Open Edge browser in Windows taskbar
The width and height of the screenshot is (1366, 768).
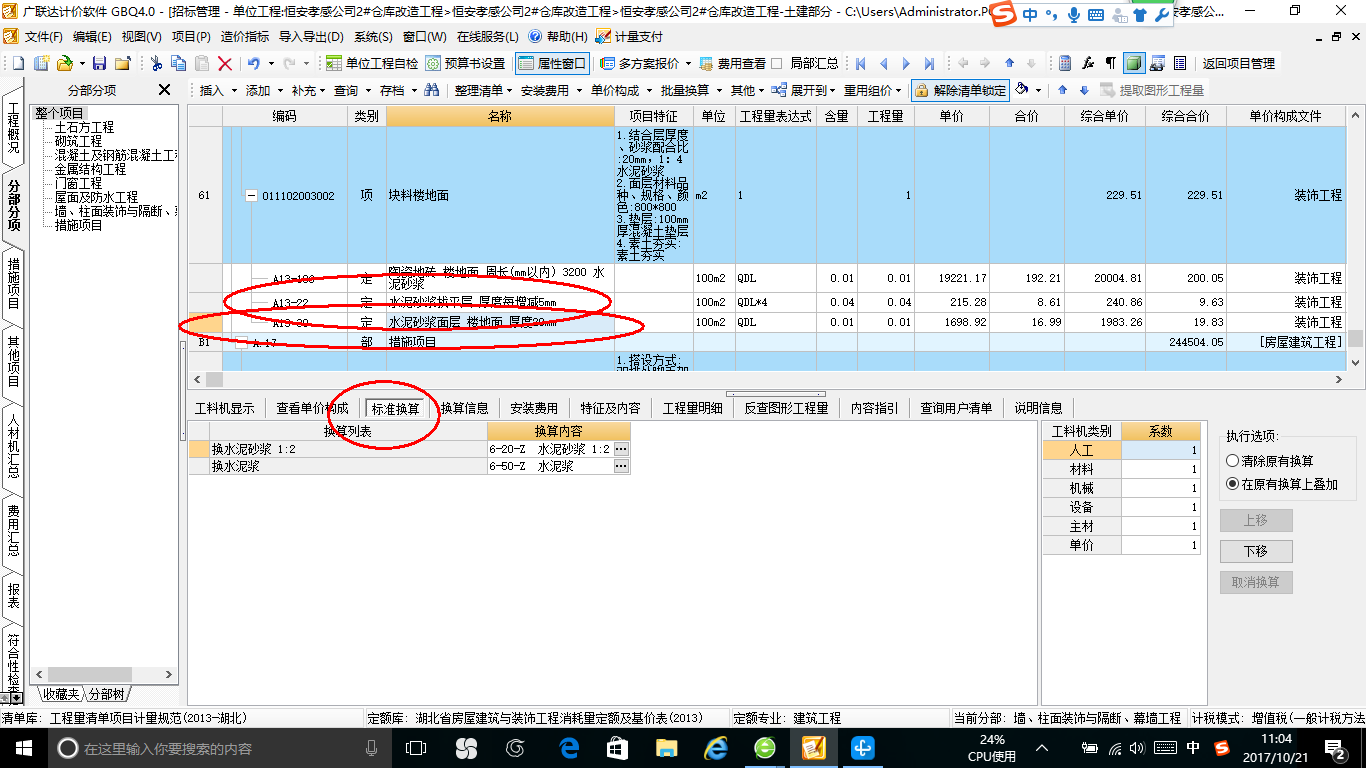tap(570, 748)
